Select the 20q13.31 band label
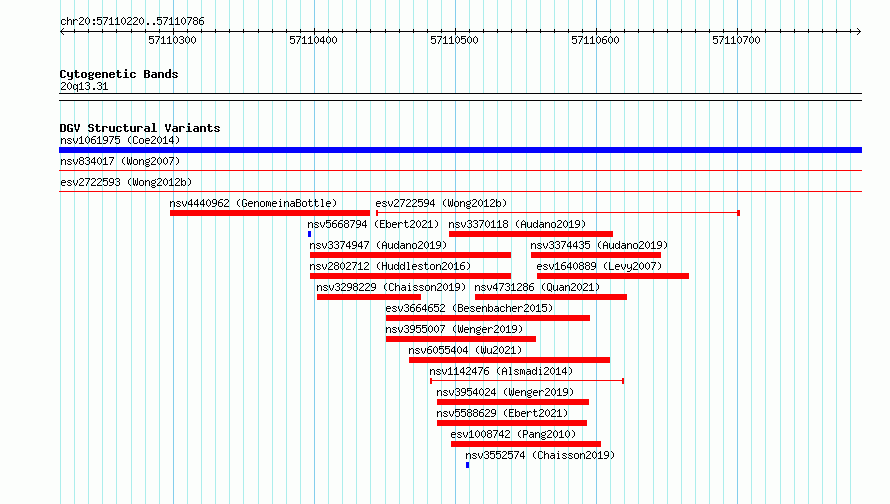890x504 pixels. click(x=84, y=86)
